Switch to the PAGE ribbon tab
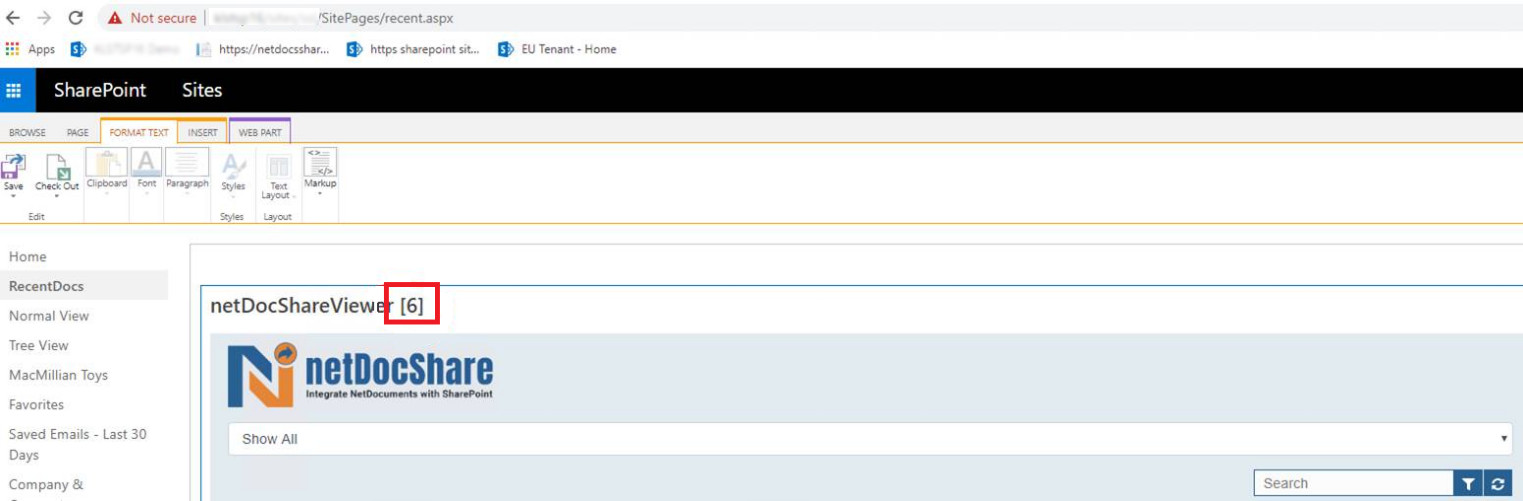The image size is (1523, 501). (x=78, y=132)
